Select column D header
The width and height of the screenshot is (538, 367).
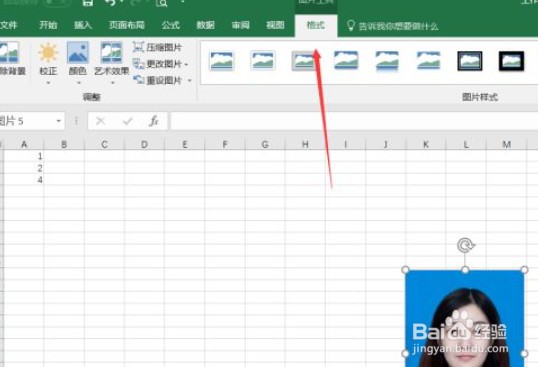pos(144,144)
